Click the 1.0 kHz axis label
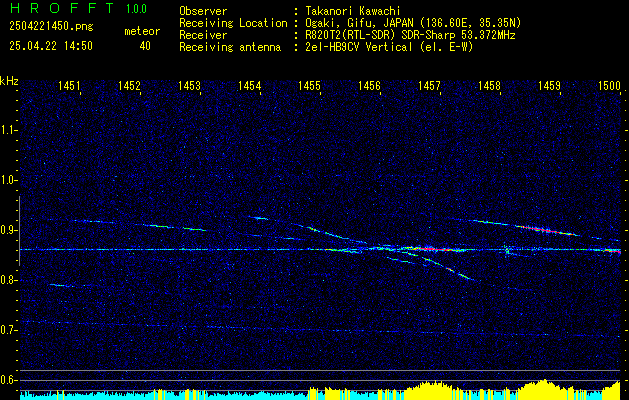 8,180
